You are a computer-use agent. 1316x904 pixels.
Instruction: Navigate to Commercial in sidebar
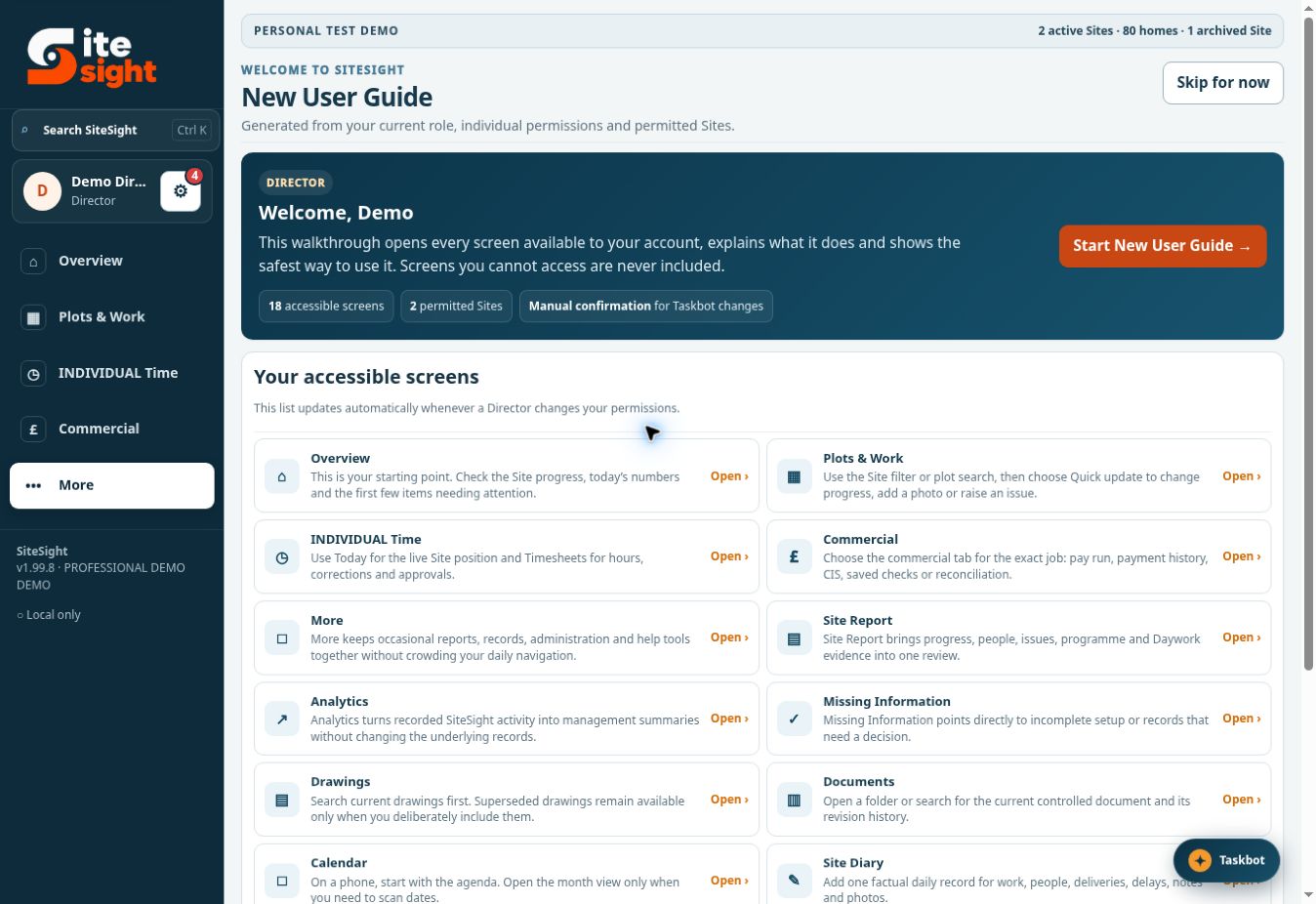pos(112,429)
